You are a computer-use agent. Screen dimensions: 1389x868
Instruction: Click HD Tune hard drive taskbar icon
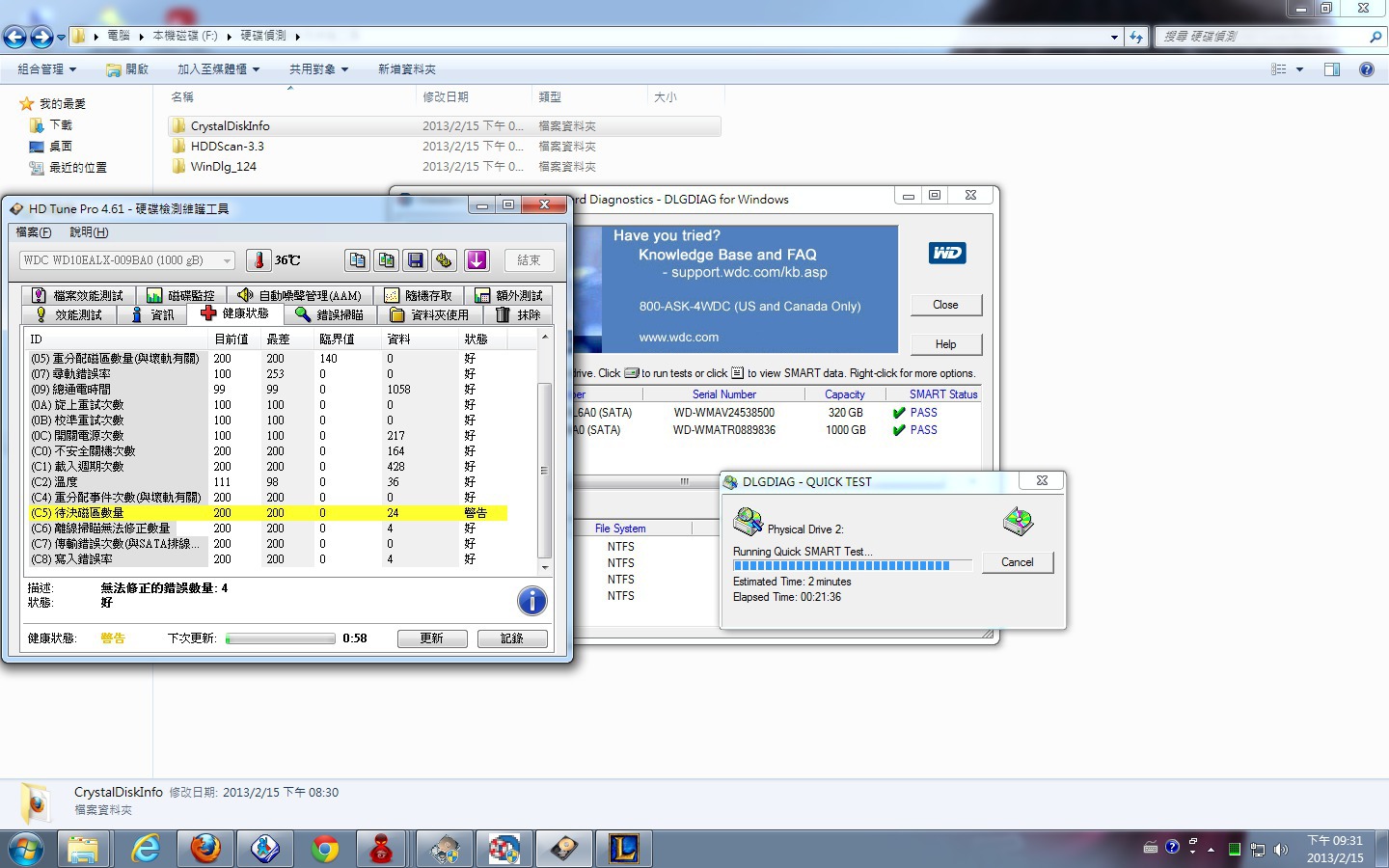click(x=564, y=850)
